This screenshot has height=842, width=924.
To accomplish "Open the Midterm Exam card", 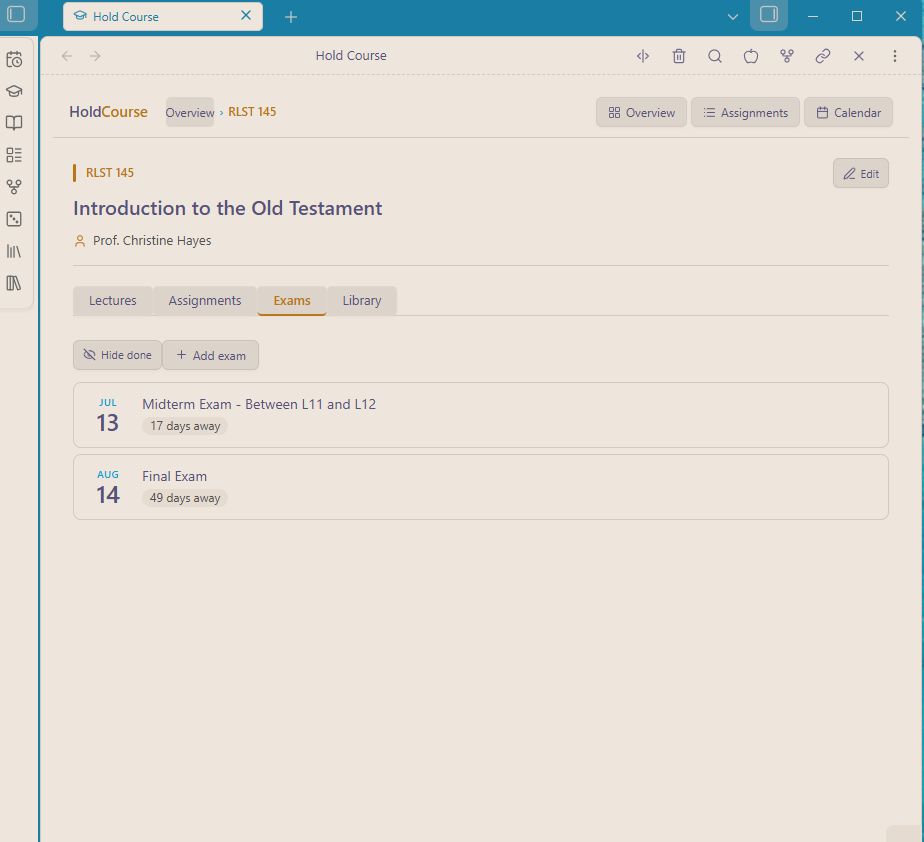I will click(481, 415).
